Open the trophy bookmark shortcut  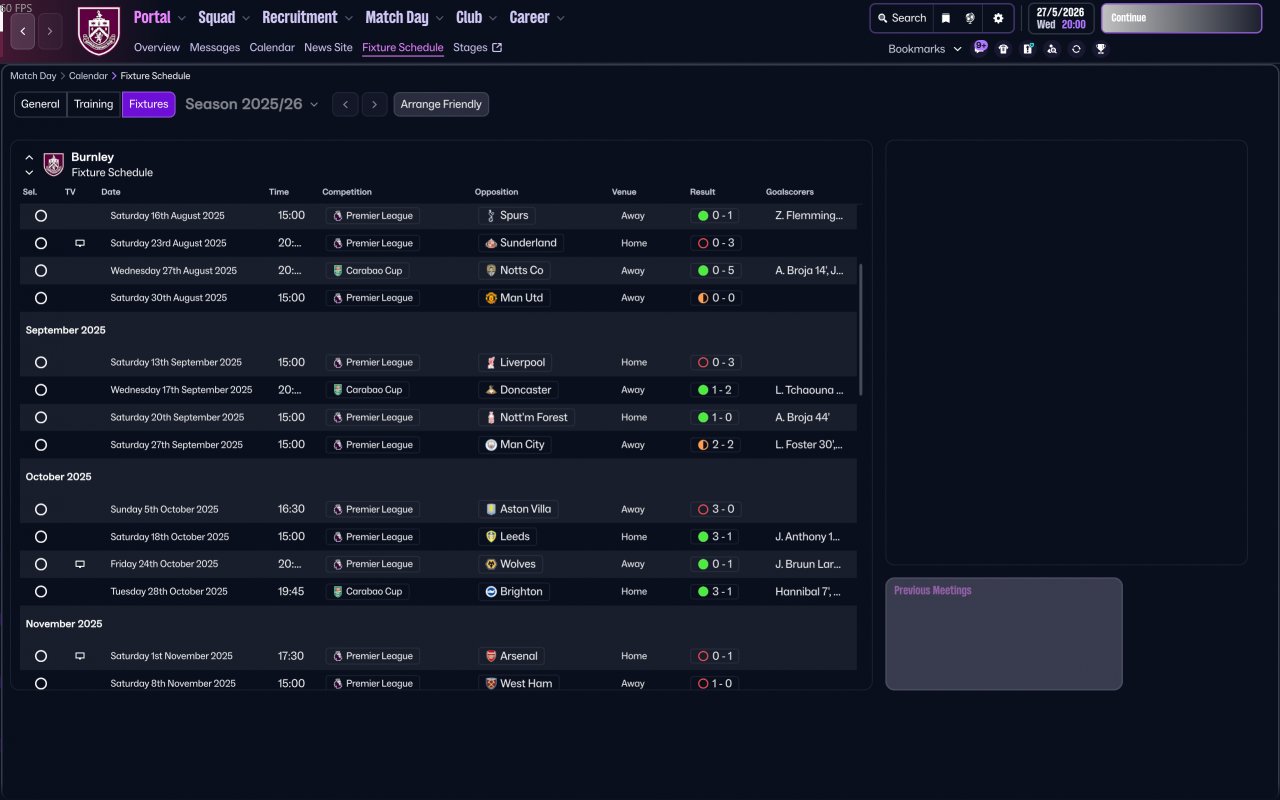tap(1100, 49)
